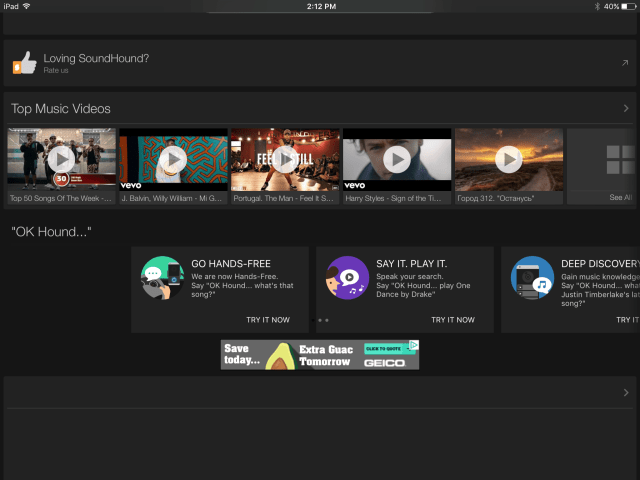
Task: Play J. Balvin, Willy William video
Action: tap(173, 159)
